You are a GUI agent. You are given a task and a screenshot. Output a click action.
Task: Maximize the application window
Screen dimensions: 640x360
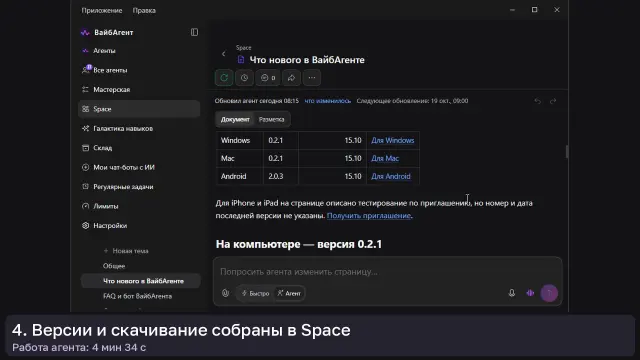click(534, 10)
